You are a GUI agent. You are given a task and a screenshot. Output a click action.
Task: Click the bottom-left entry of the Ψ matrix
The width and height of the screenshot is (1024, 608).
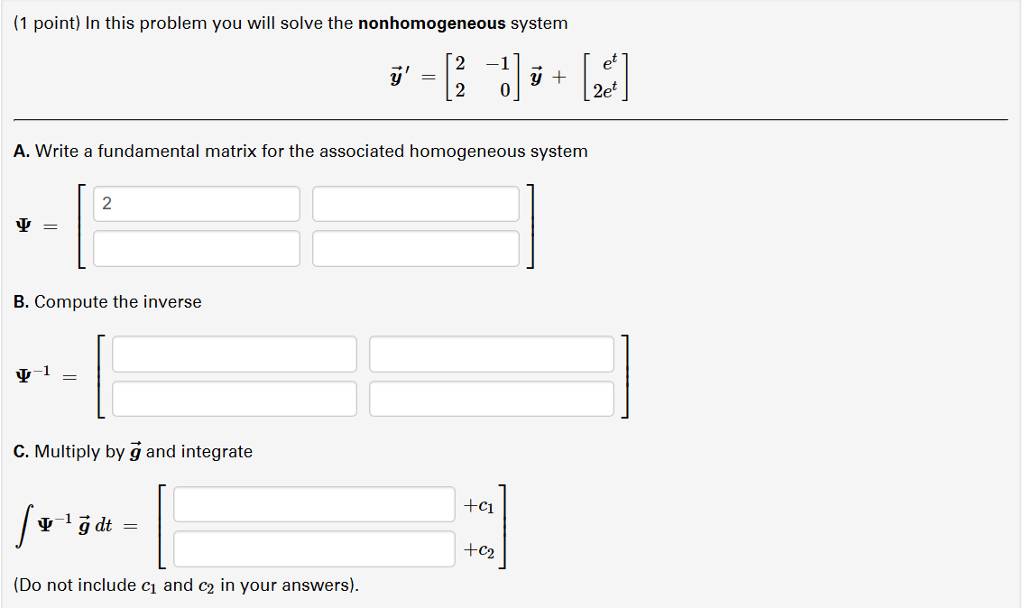[x=196, y=248]
